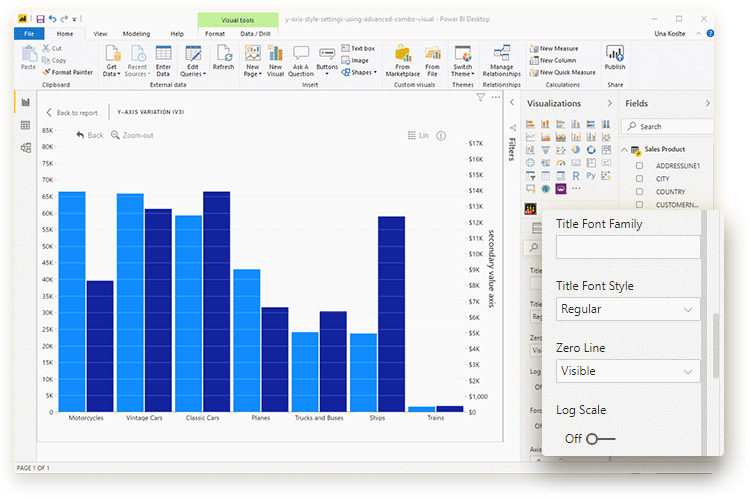This screenshot has width=750, height=500.
Task: Switch to the Home tab
Action: (65, 34)
